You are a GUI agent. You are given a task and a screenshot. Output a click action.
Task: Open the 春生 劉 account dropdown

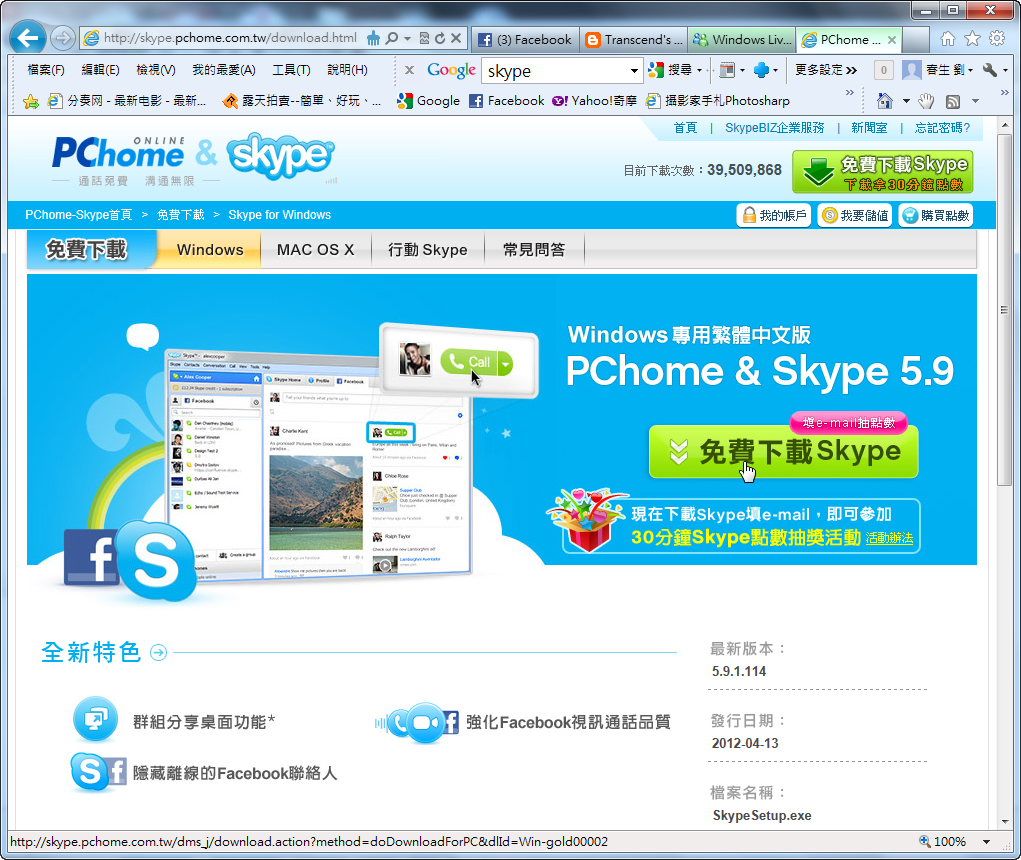click(x=938, y=70)
